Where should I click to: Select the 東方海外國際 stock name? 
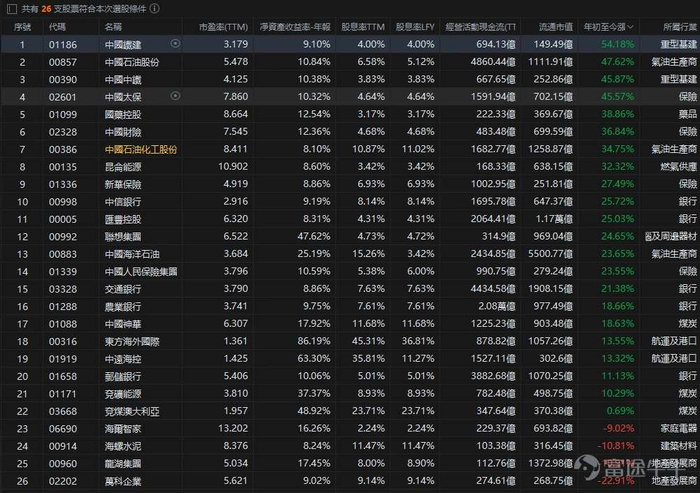tap(132, 342)
